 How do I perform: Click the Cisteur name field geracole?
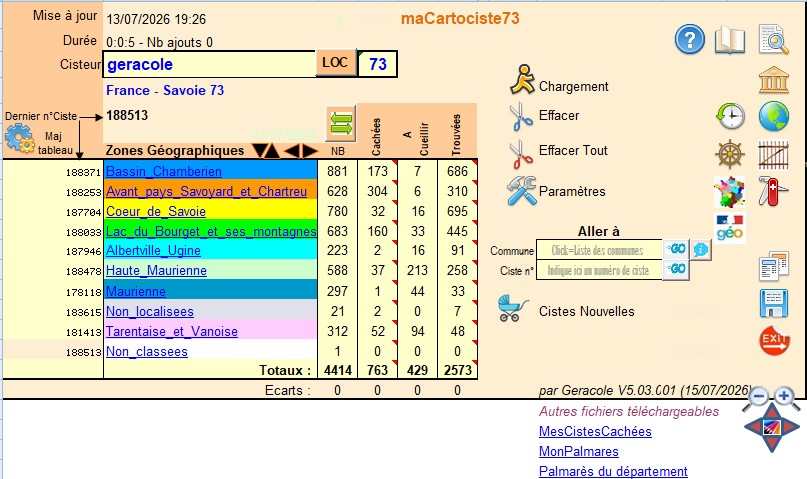[x=209, y=64]
